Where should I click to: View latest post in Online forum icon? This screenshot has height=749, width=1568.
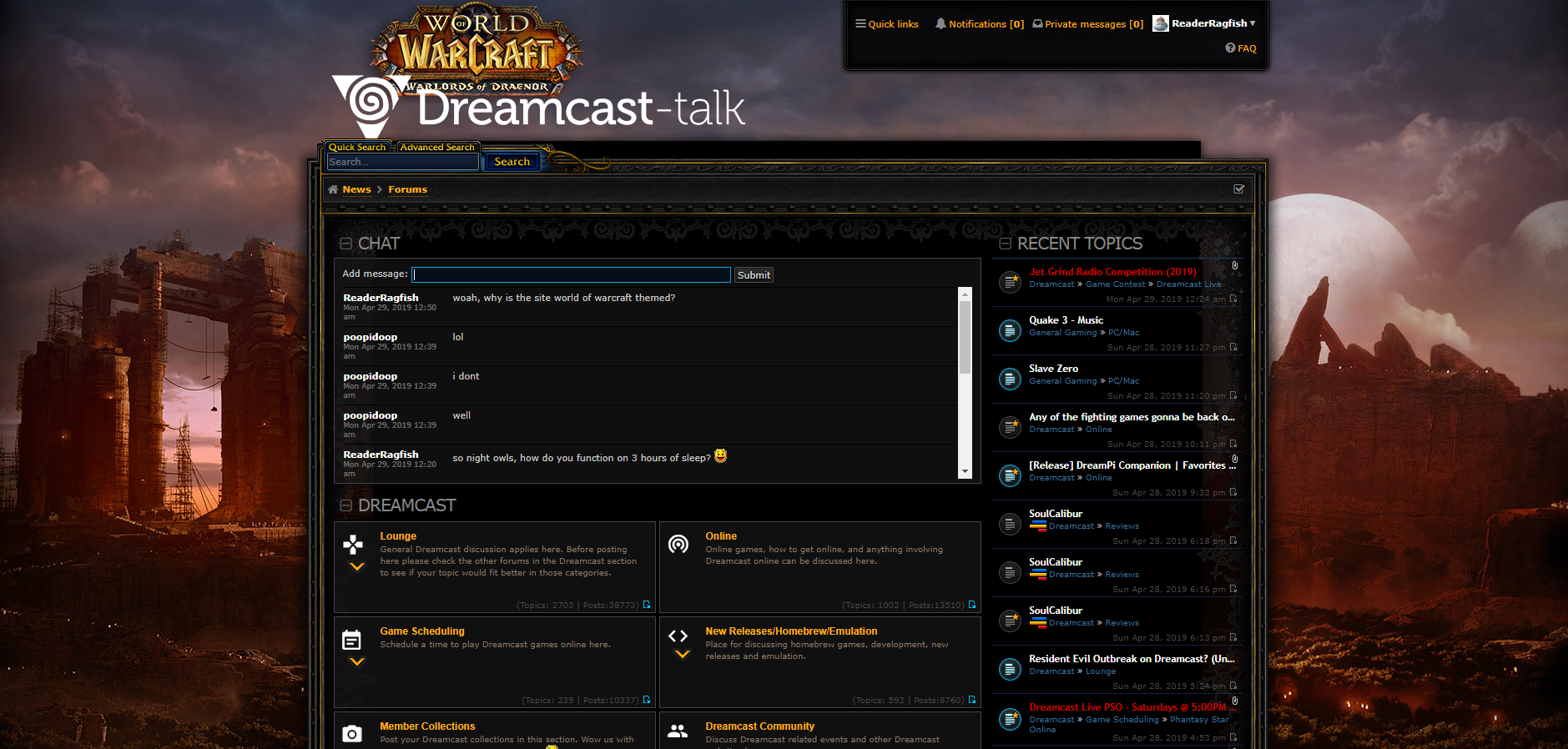tap(972, 605)
